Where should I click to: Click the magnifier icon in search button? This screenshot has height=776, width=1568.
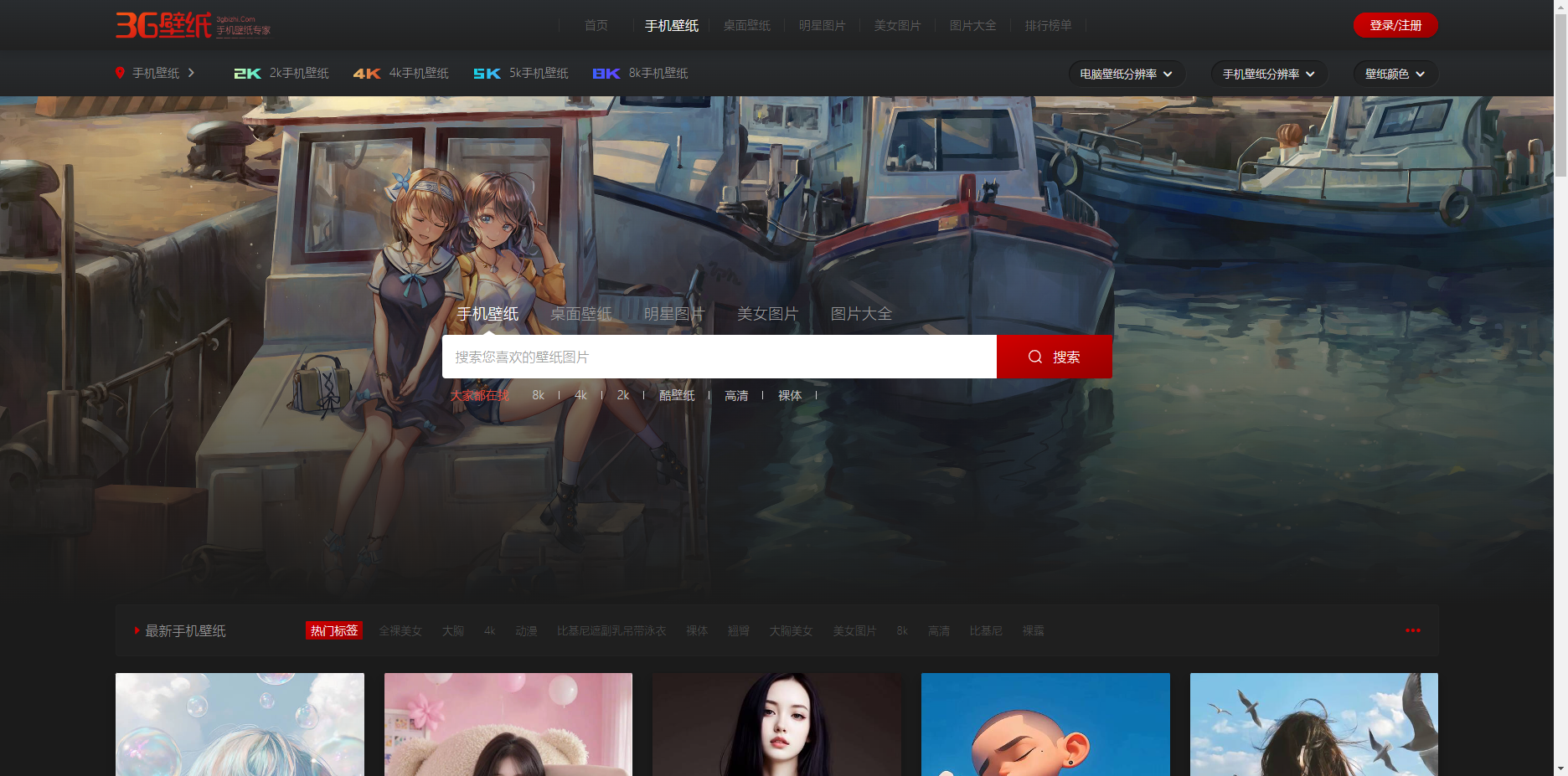click(x=1035, y=357)
